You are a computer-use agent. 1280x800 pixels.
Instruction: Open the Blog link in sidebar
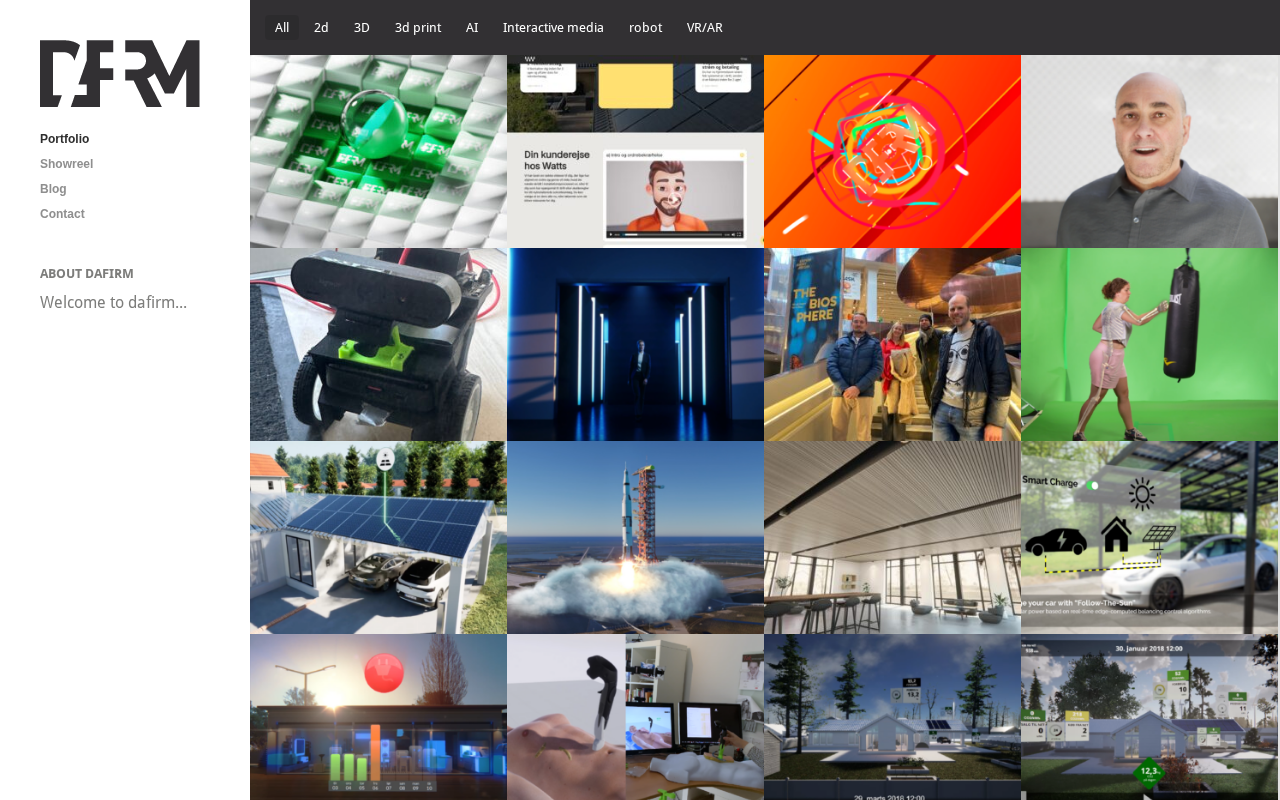point(53,189)
